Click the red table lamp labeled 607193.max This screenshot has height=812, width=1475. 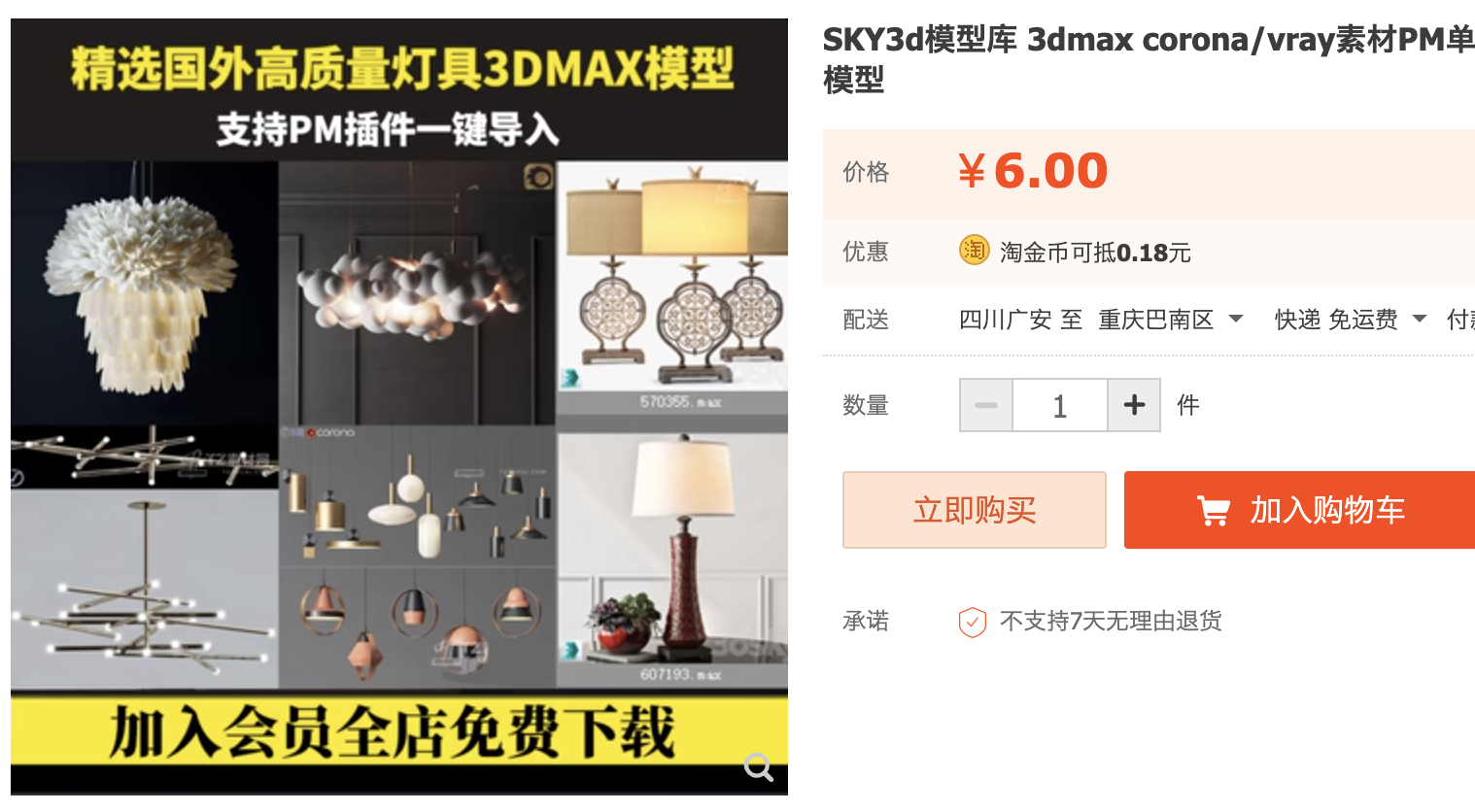click(x=672, y=560)
